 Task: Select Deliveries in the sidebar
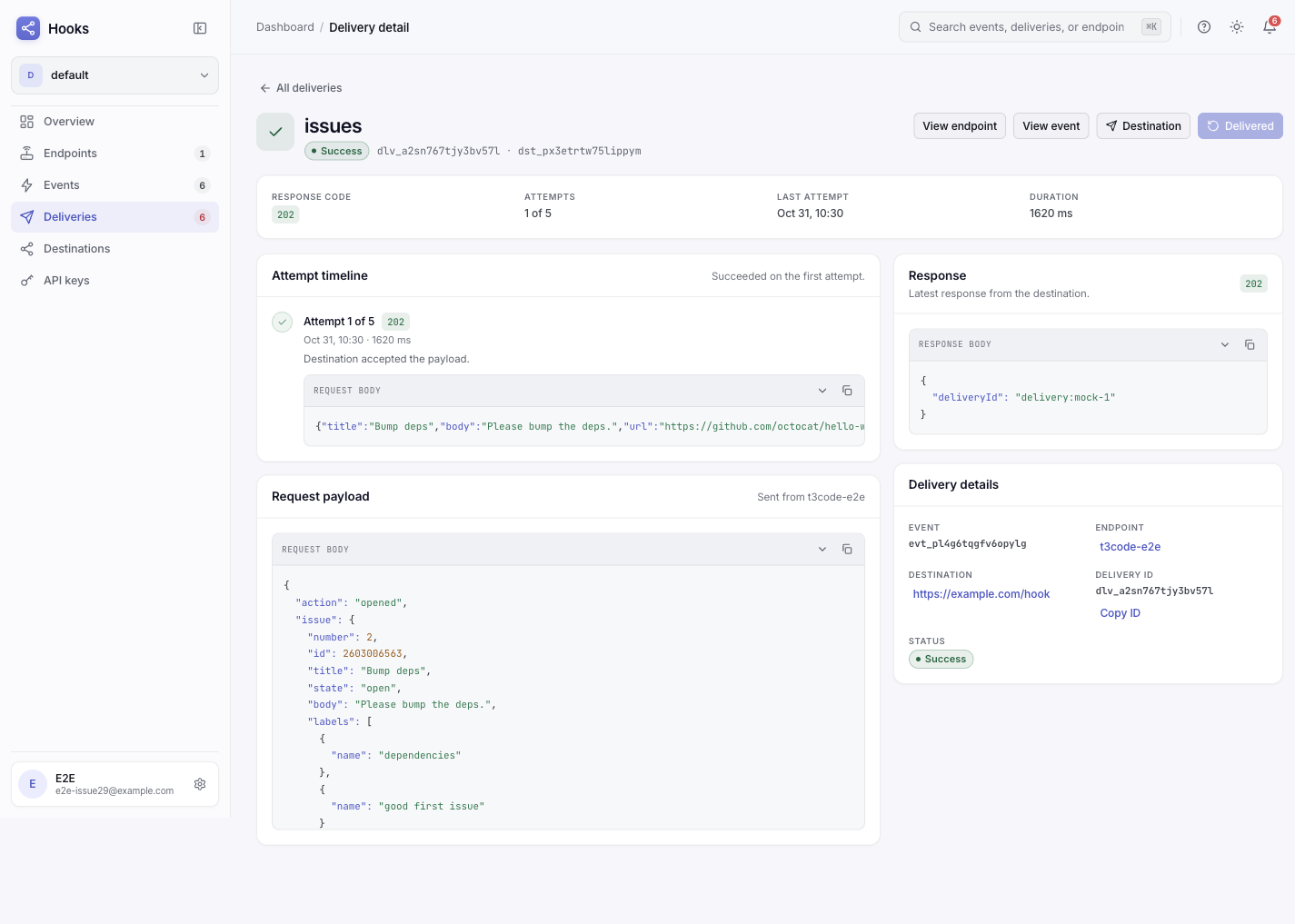coord(115,217)
